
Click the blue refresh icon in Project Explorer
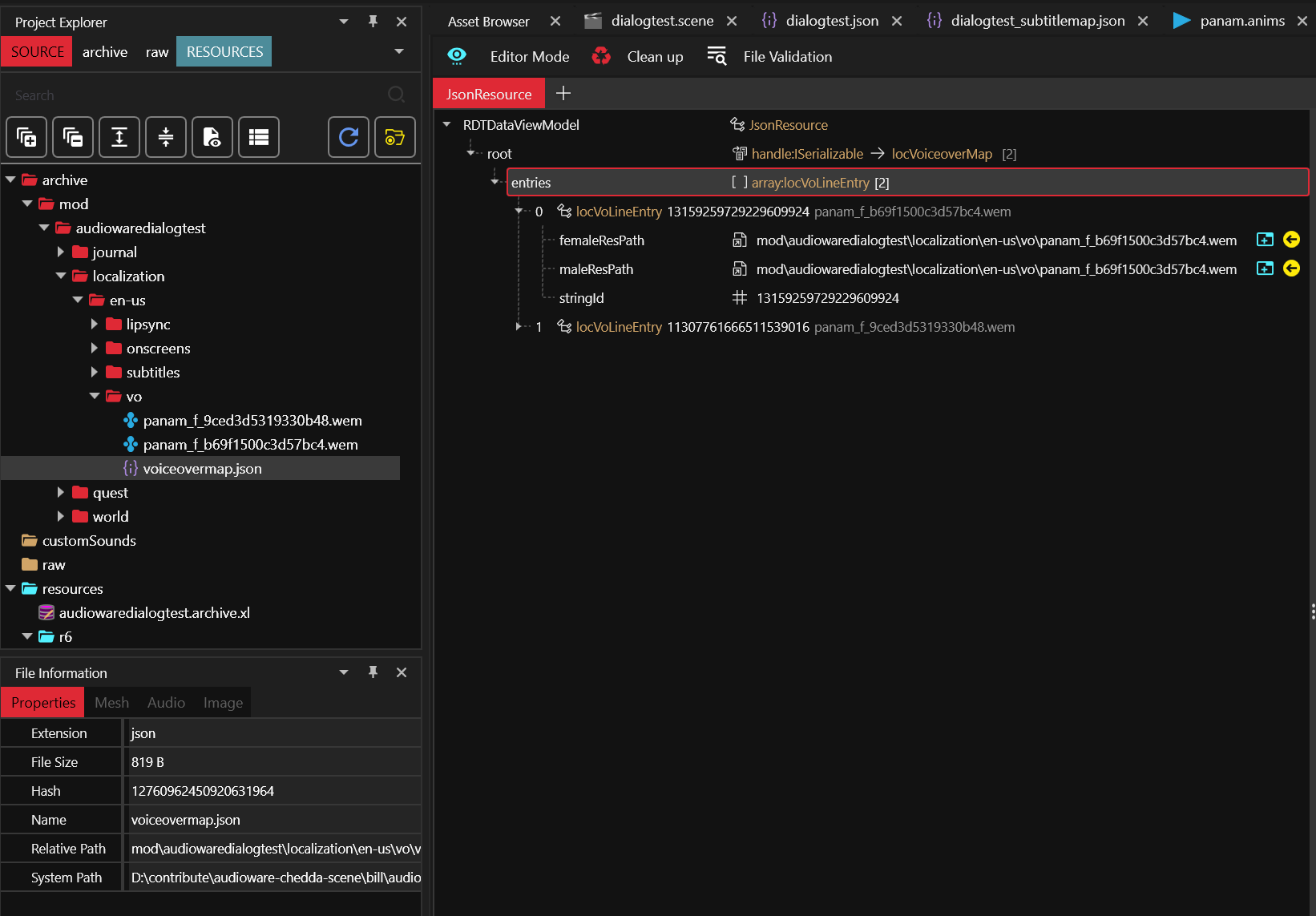(349, 137)
